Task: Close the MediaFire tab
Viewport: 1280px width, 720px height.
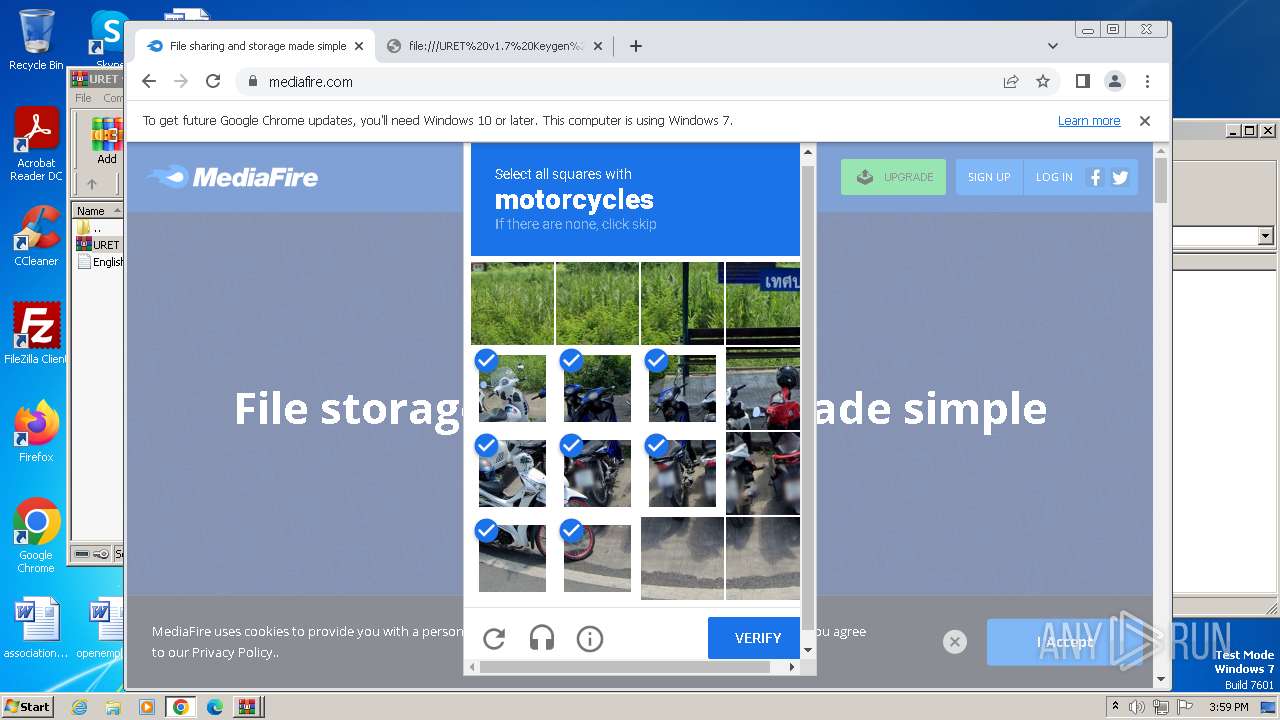Action: click(x=359, y=46)
